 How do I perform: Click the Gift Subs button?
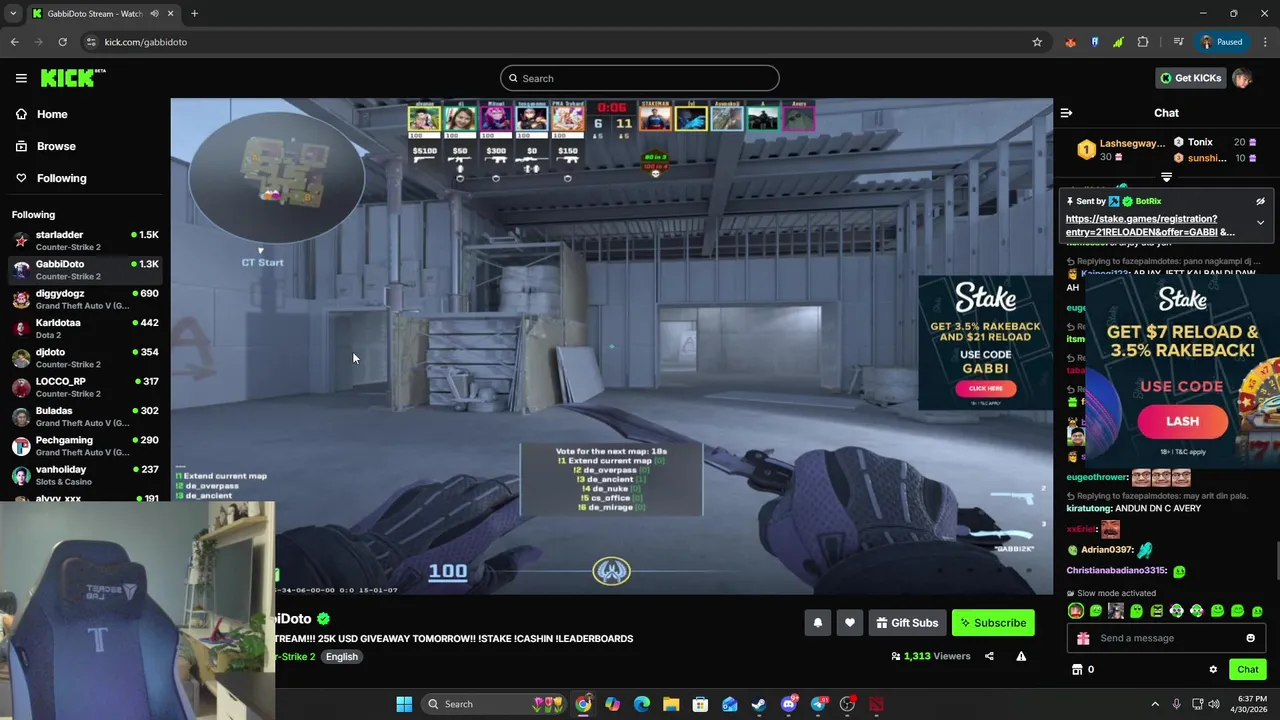(907, 623)
